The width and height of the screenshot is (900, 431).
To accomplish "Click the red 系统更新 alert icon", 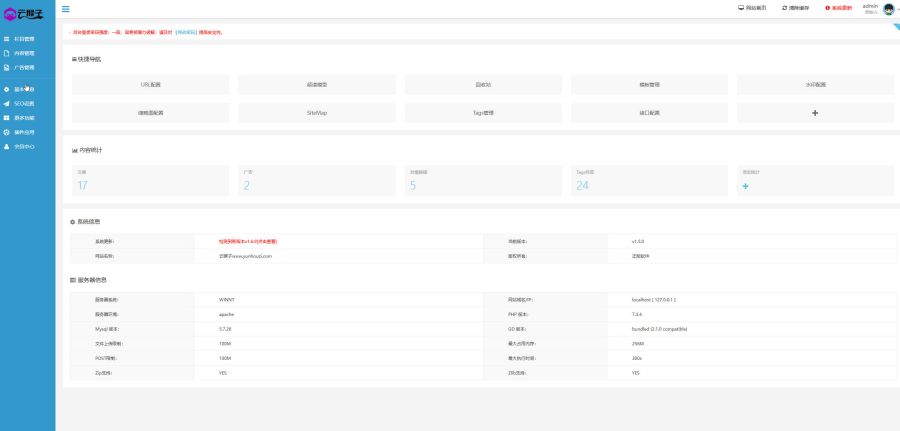I will pyautogui.click(x=828, y=8).
